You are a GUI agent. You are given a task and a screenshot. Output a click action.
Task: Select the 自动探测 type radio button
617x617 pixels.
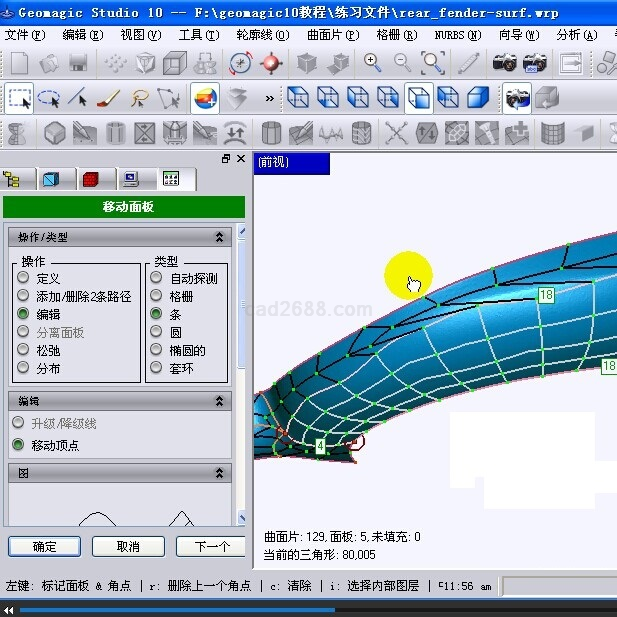tap(156, 278)
